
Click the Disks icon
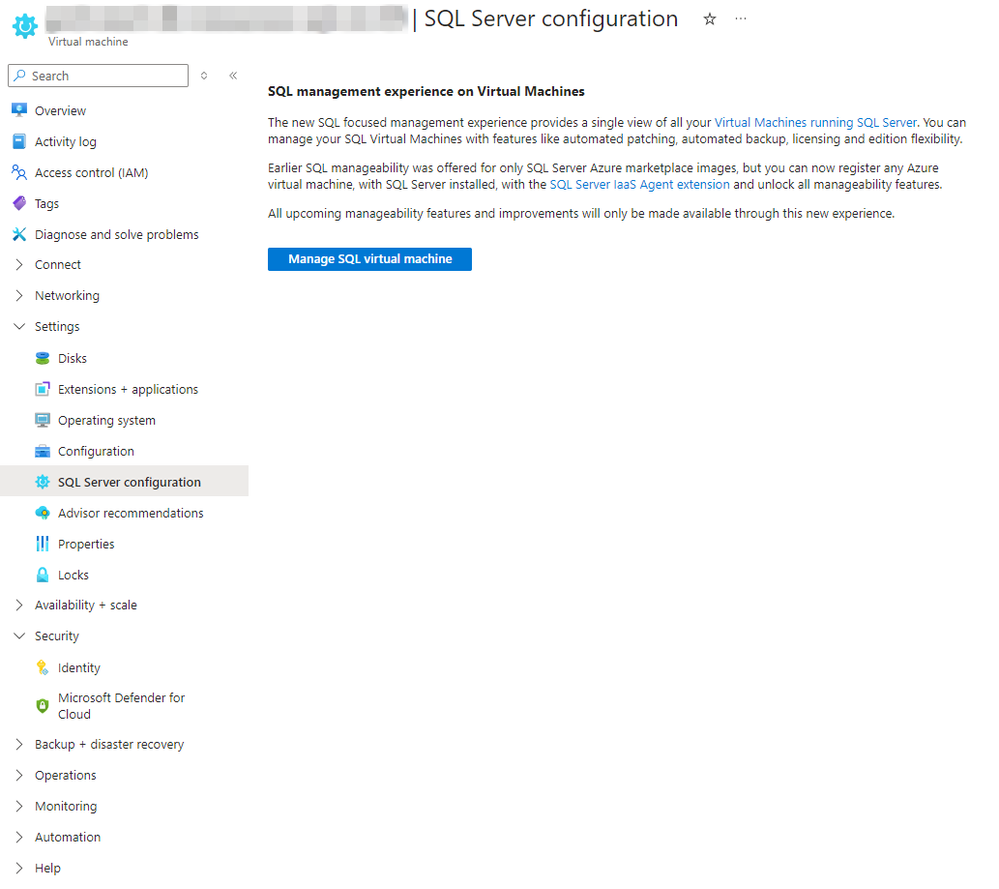point(43,358)
